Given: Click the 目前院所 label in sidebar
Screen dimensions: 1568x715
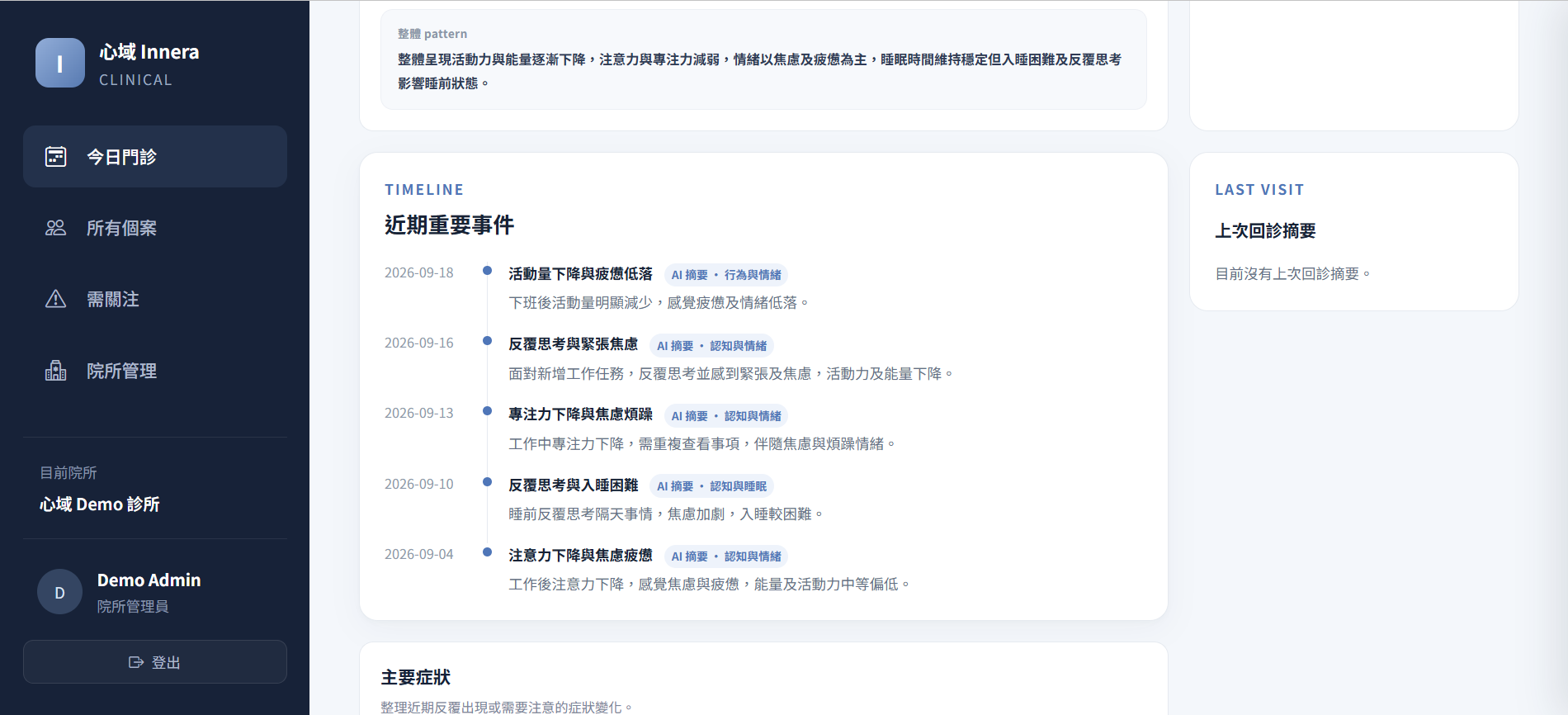Looking at the screenshot, I should [68, 472].
